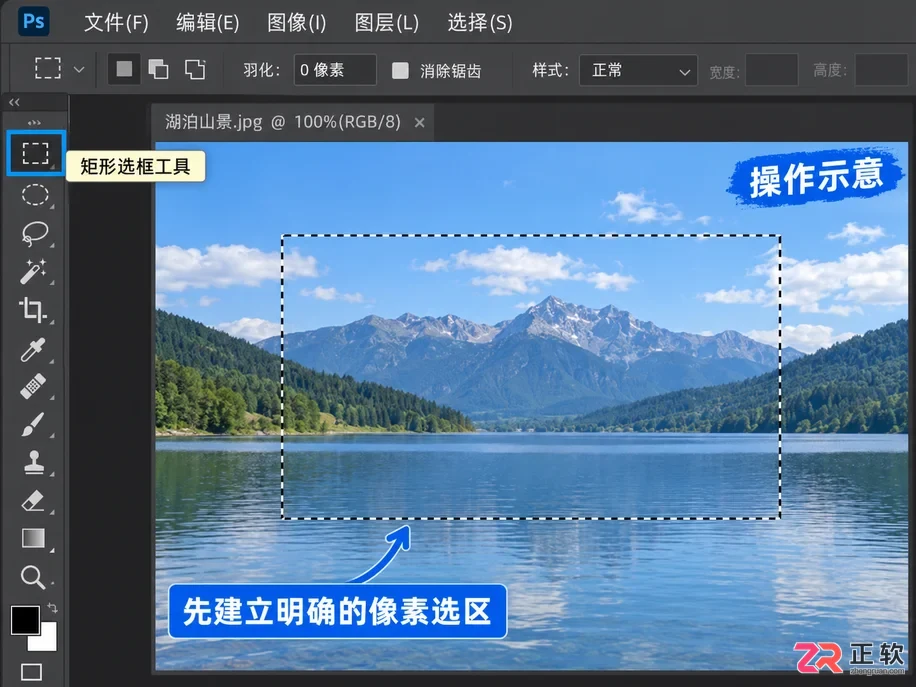This screenshot has height=687, width=916.
Task: Select the Magic Wand tool
Action: click(x=33, y=272)
